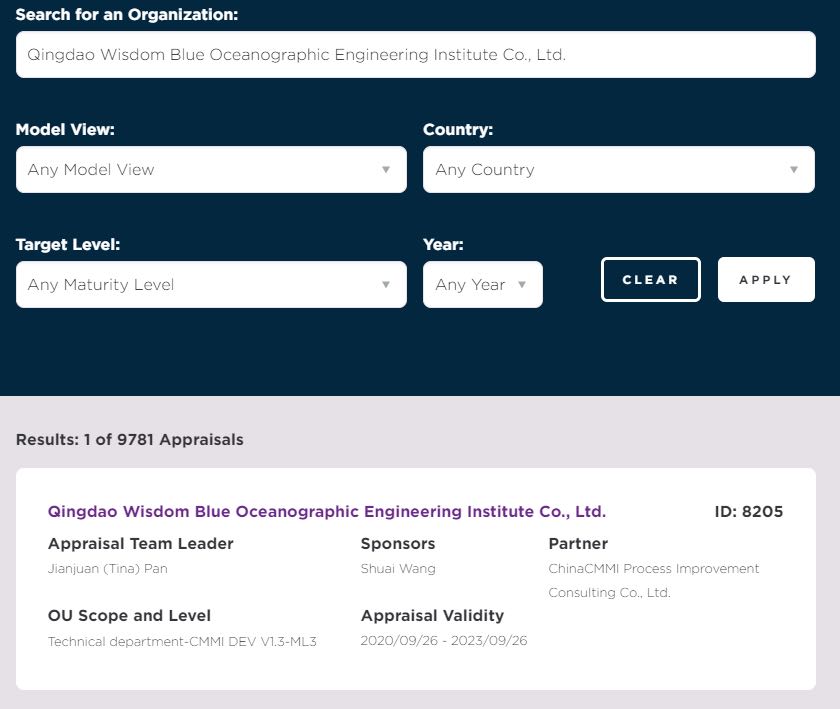Screen dimensions: 840x709
Task: Click team leader name 'Jianjuan (Tina) Pan'
Action: (108, 569)
